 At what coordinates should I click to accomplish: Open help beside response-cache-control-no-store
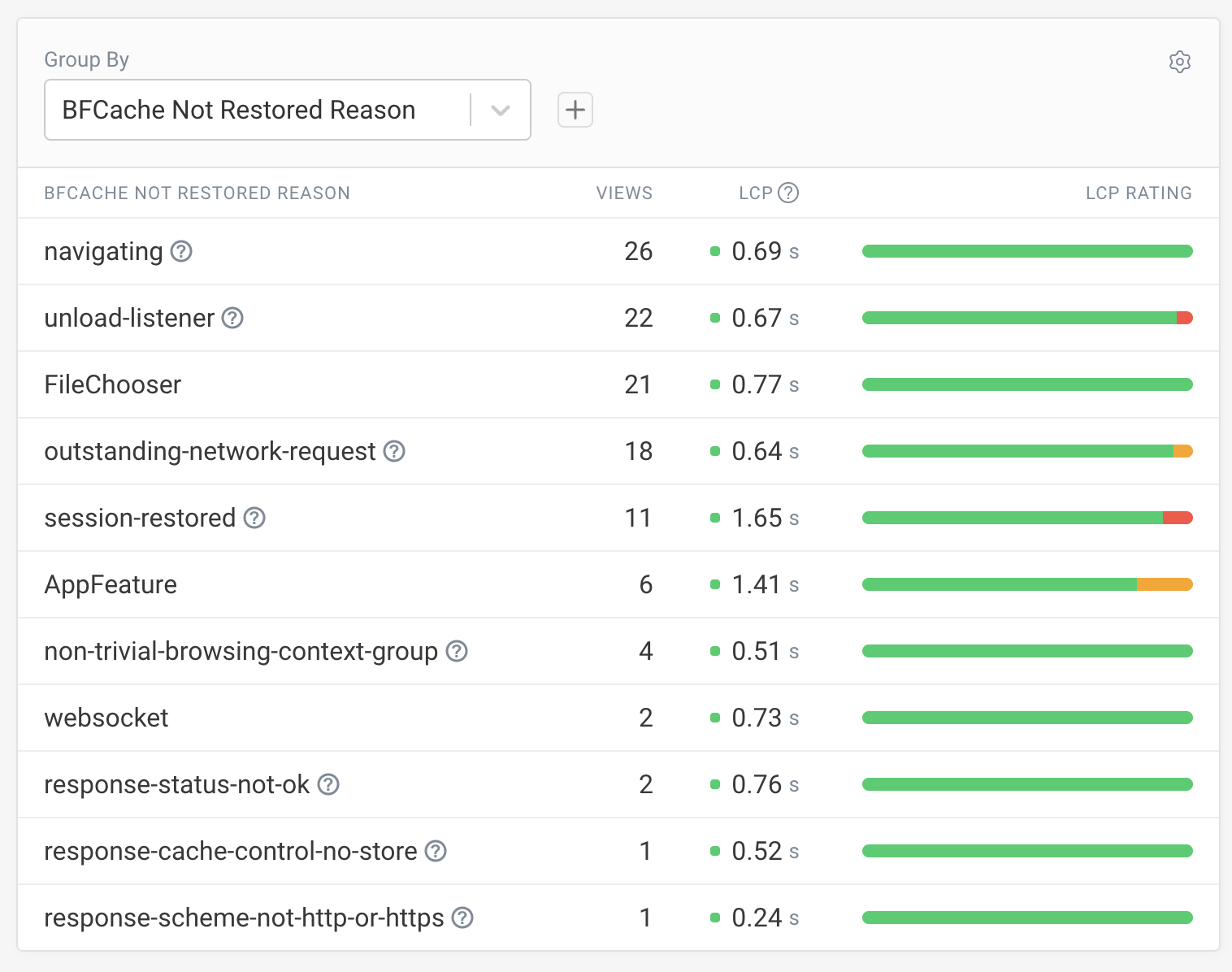pos(436,851)
